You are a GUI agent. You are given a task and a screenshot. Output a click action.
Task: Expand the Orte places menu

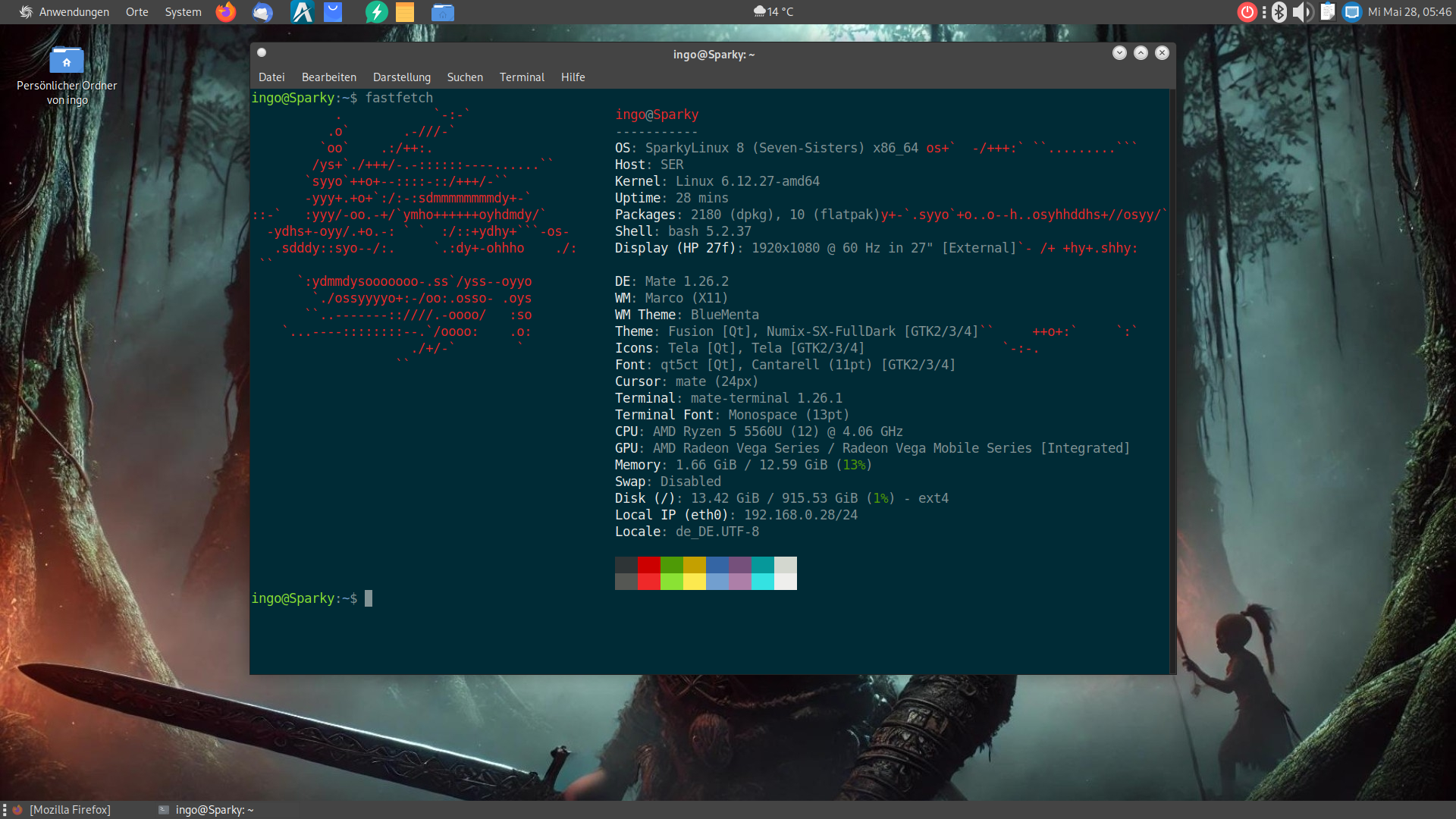137,12
